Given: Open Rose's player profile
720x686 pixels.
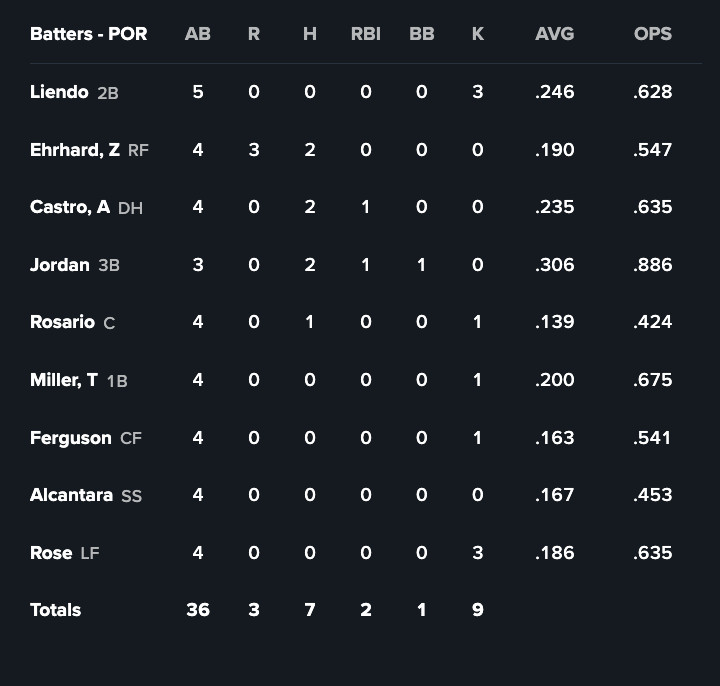Looking at the screenshot, I should pos(51,553).
